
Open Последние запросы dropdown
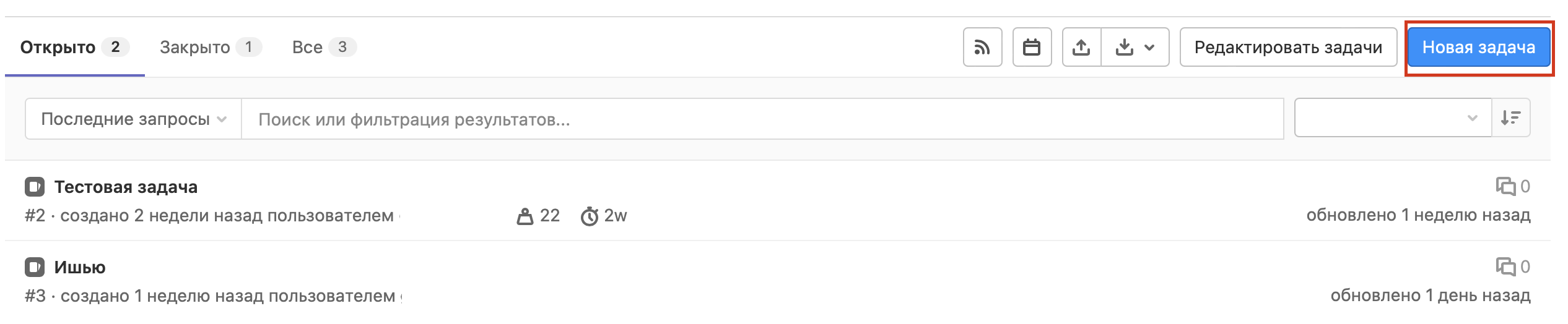133,119
